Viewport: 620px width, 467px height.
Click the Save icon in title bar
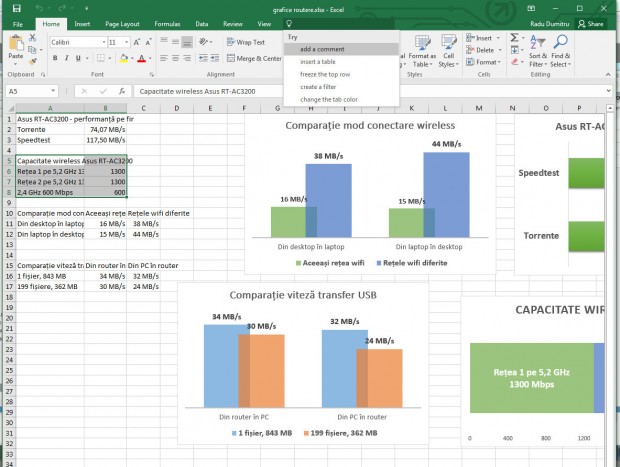tap(16, 8)
